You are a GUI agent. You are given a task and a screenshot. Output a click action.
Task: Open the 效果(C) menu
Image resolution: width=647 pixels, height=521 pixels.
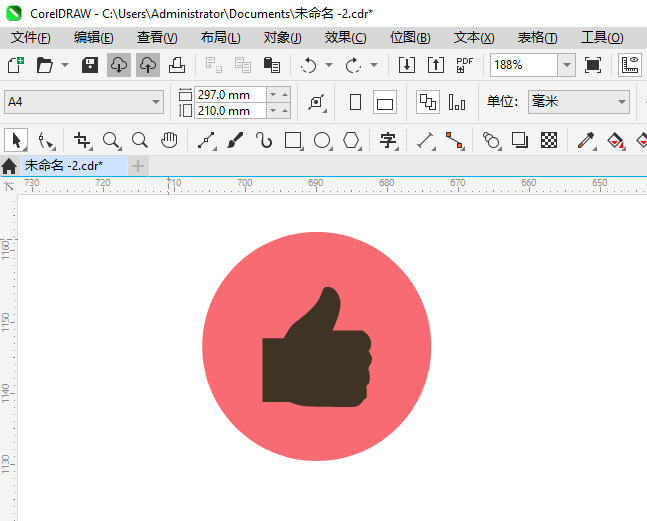[345, 38]
